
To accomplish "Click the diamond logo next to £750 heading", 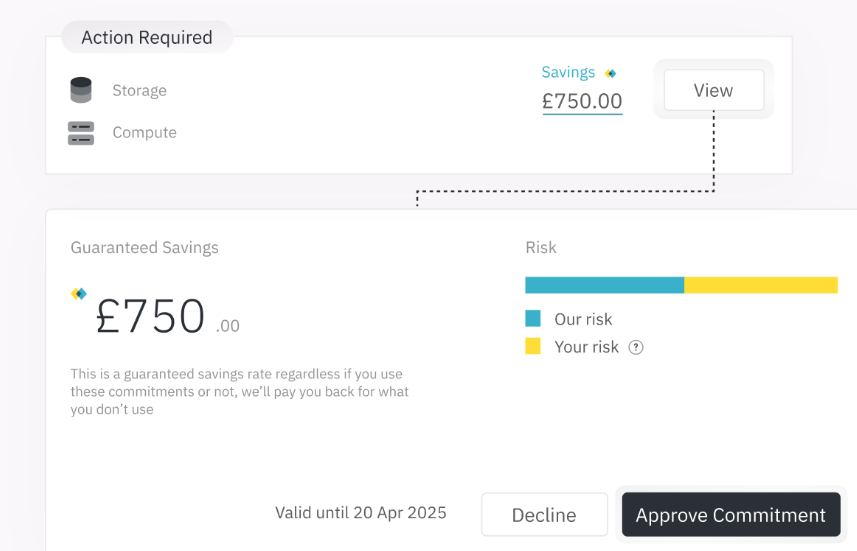I will tap(79, 294).
